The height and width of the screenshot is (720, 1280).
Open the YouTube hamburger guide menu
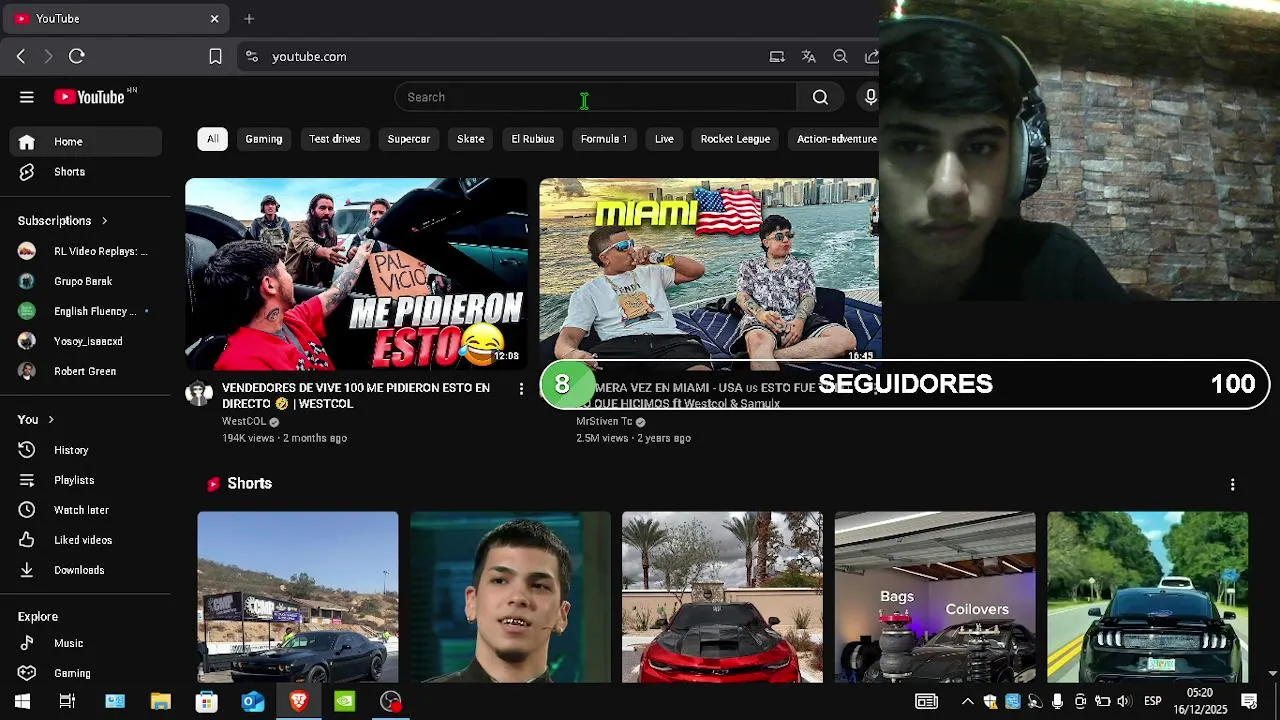click(x=27, y=97)
